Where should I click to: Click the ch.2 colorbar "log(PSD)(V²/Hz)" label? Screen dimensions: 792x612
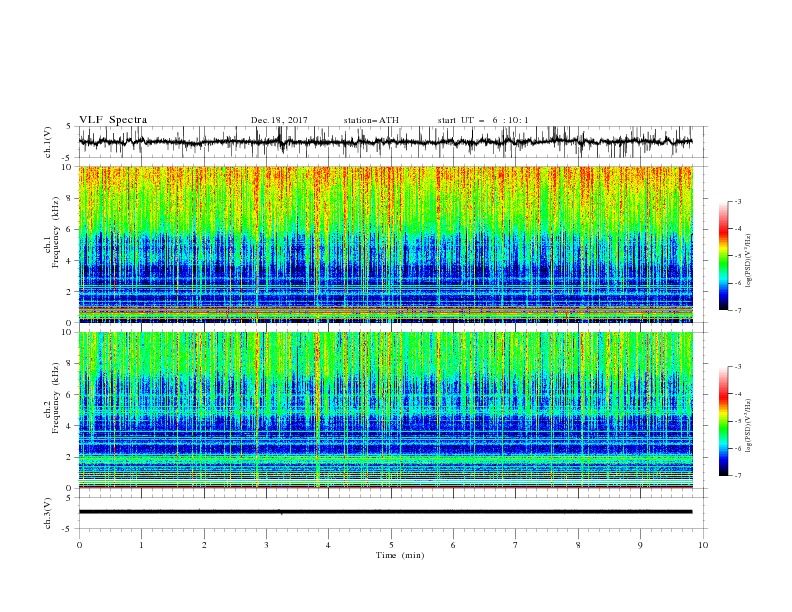click(x=749, y=426)
